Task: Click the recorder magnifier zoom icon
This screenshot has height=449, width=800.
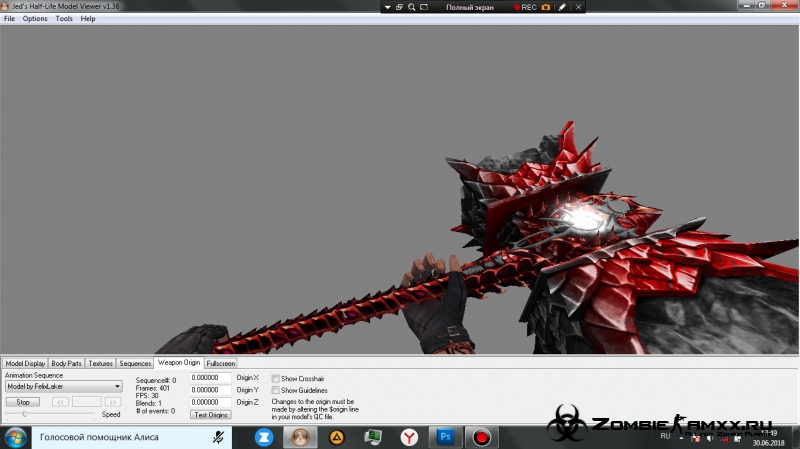Action: [x=412, y=7]
